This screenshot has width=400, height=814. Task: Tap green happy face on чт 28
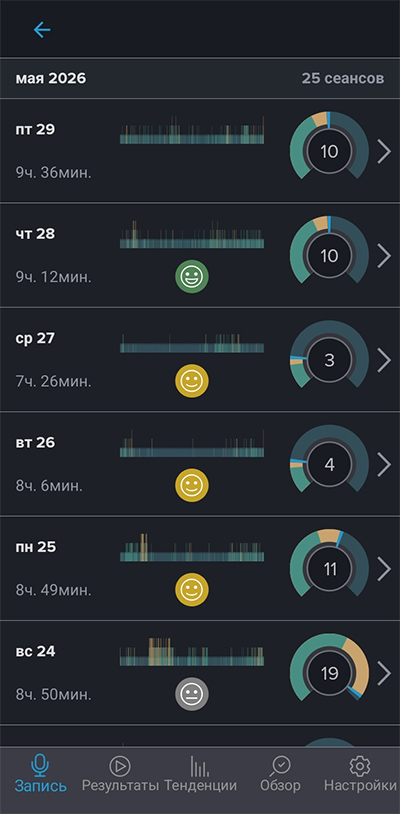click(192, 277)
